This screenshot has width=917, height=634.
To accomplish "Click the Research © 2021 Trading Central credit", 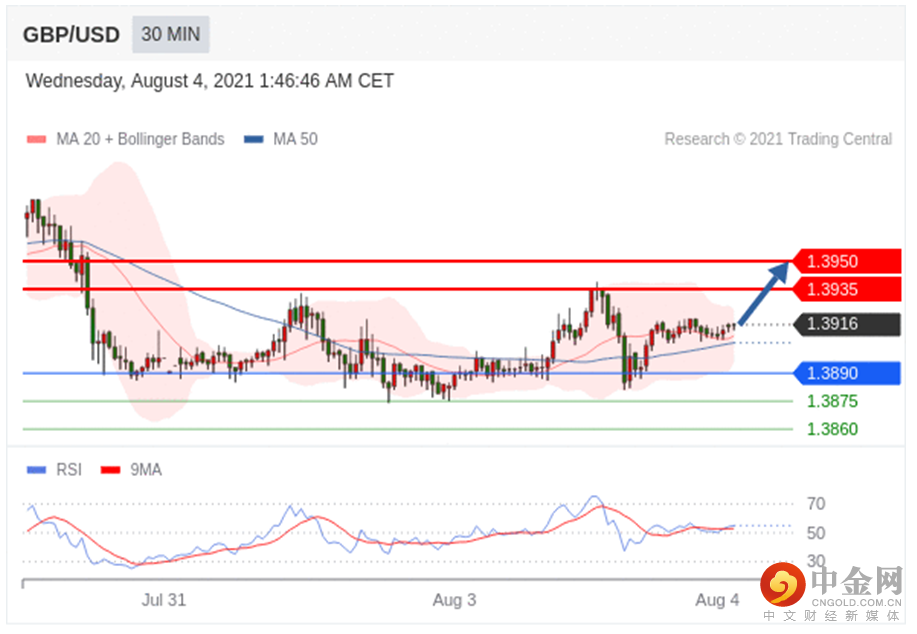I will point(778,139).
